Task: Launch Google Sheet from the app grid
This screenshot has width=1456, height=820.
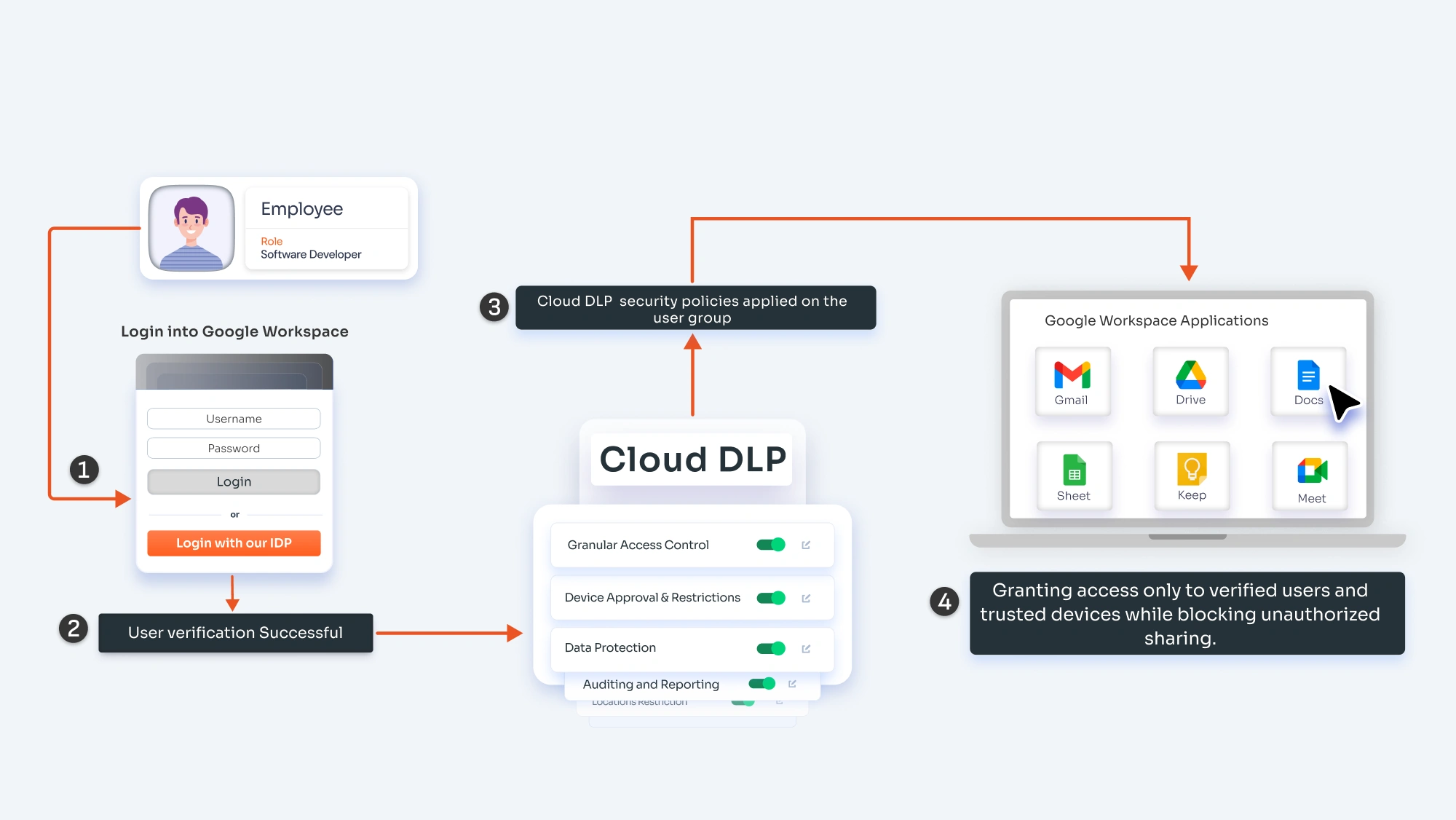Action: (x=1073, y=476)
